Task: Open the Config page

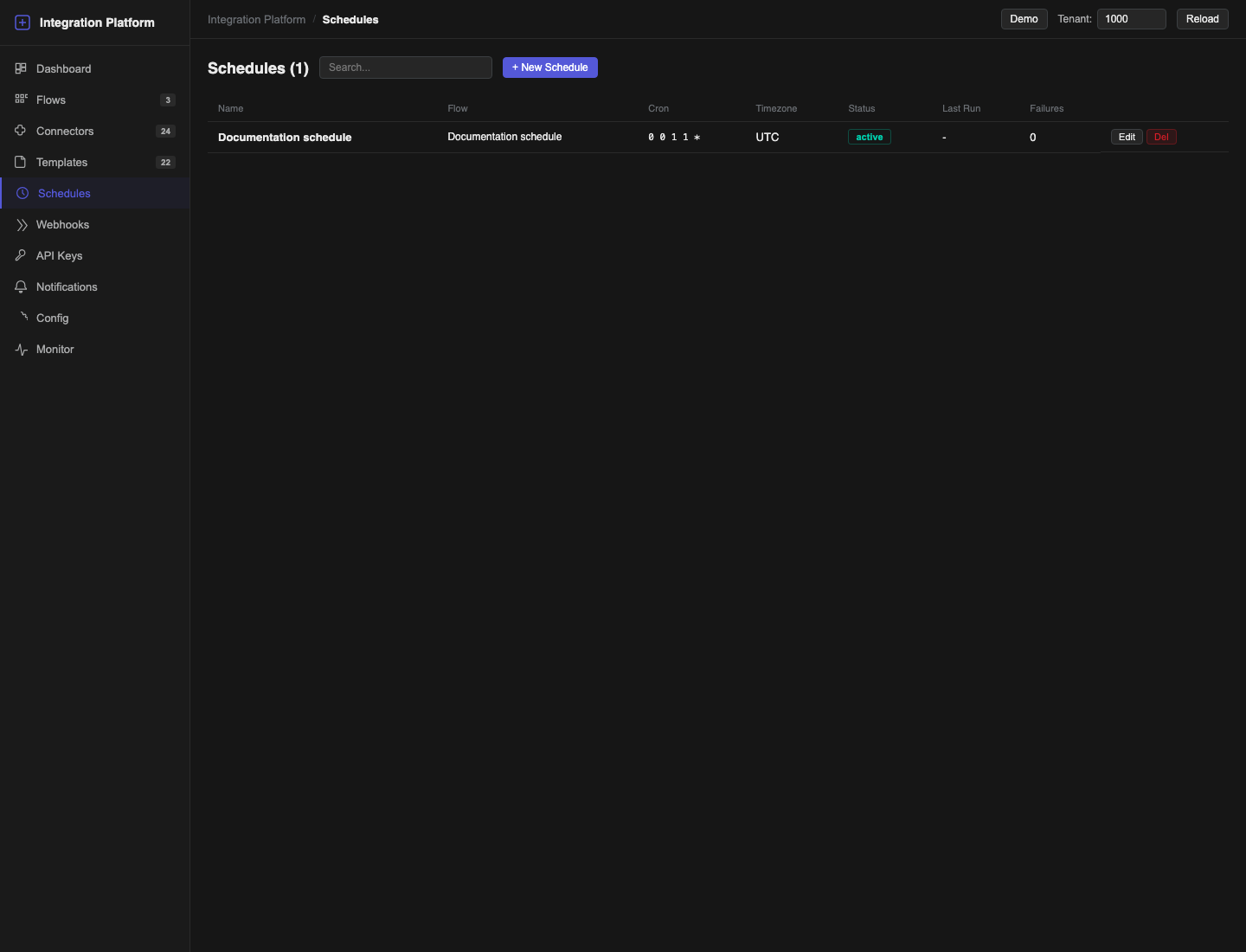Action: pyautogui.click(x=95, y=318)
